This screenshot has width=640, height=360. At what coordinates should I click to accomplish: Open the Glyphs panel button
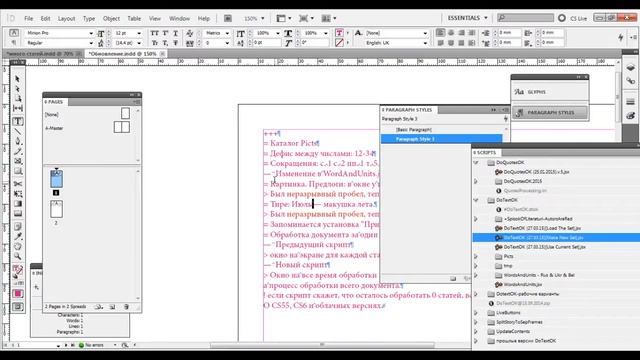(550, 92)
